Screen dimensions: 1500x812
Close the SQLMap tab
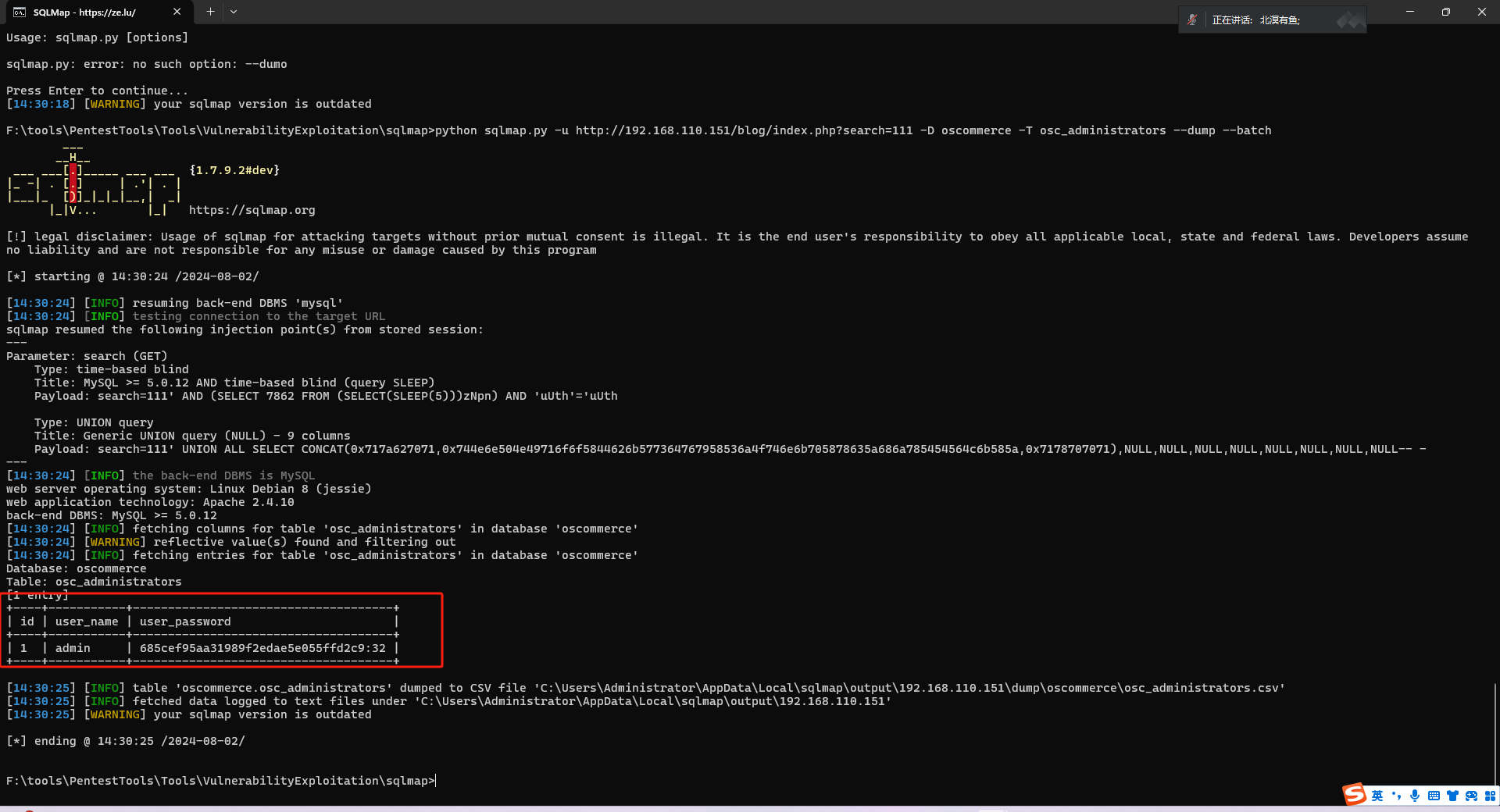pos(177,12)
